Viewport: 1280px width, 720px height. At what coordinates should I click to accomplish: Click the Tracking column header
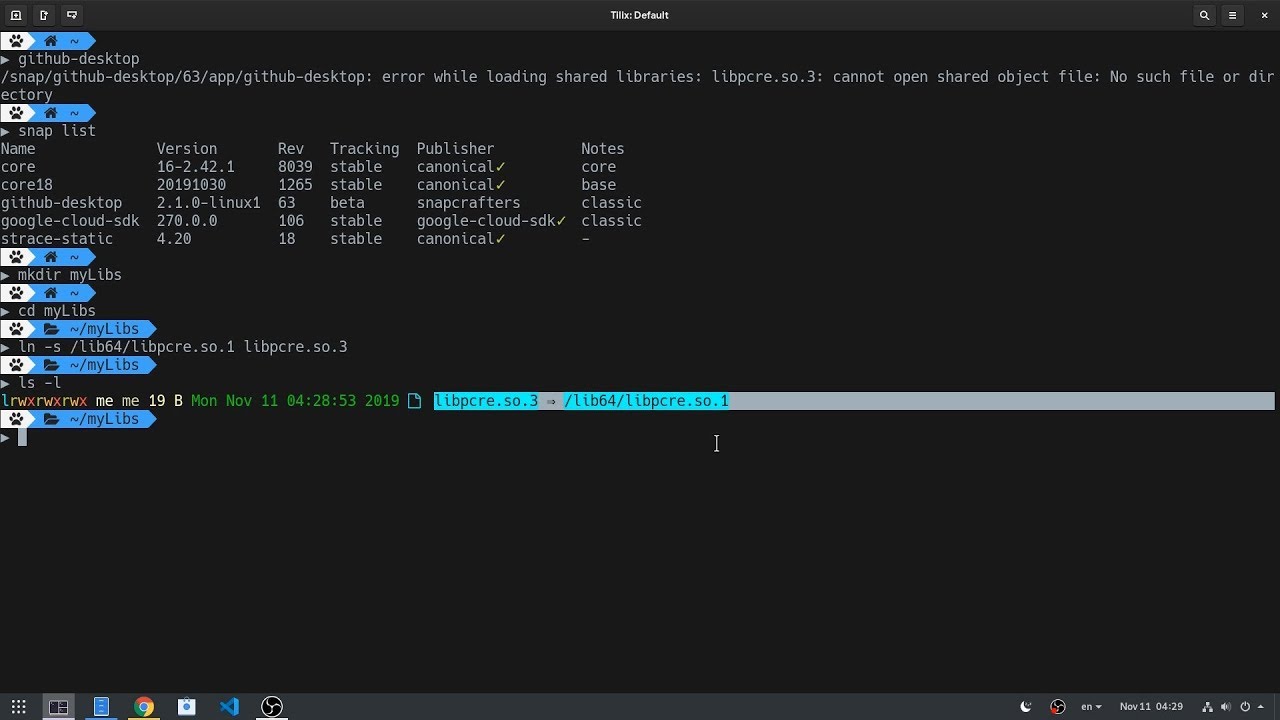click(364, 149)
